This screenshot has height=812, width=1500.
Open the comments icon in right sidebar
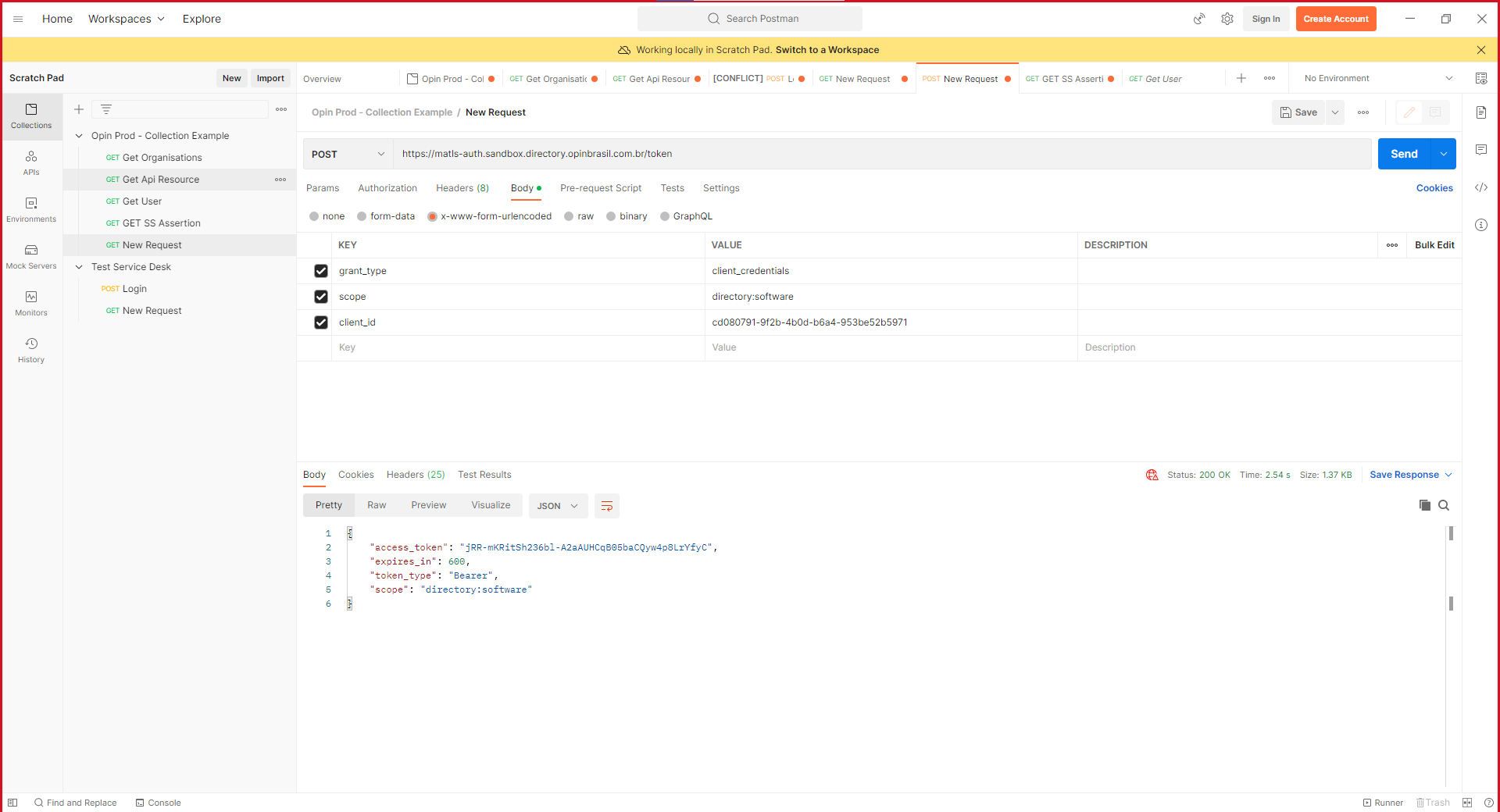(1481, 150)
